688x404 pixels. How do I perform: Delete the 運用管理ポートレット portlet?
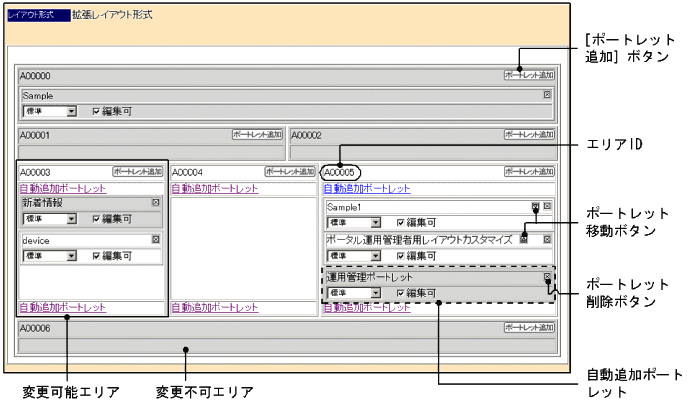click(547, 277)
